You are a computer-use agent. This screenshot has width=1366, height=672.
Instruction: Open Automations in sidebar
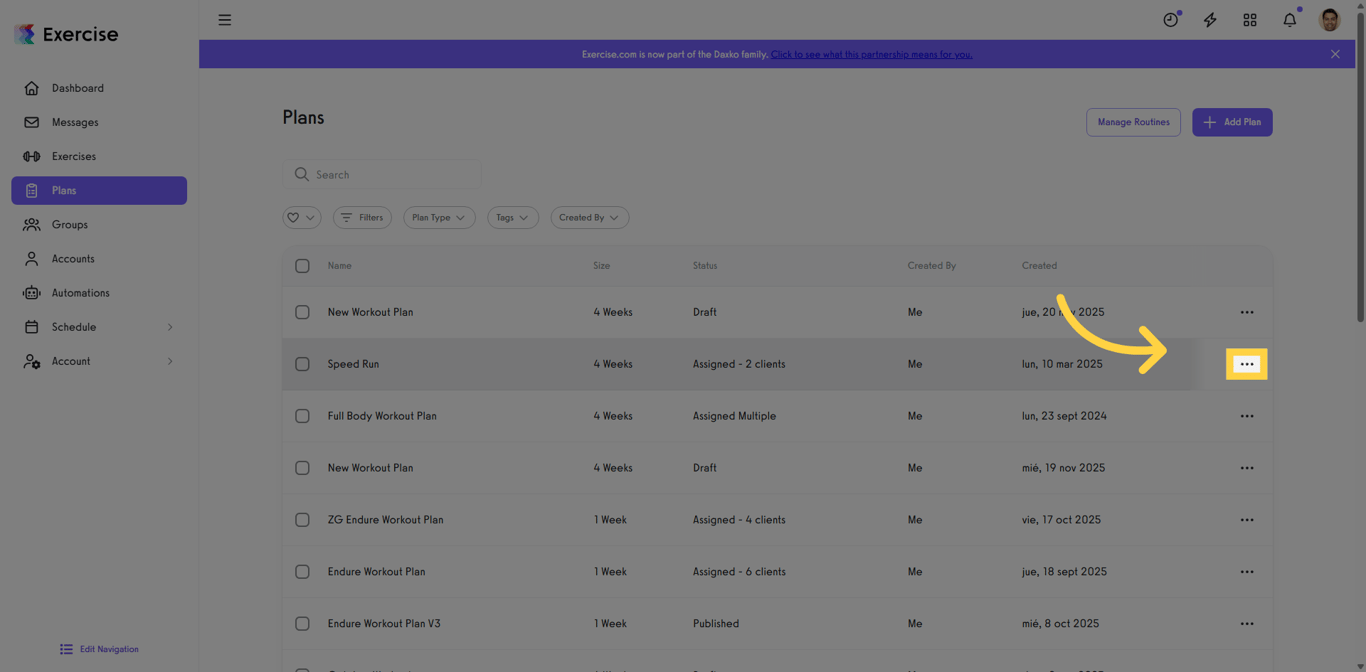pos(99,293)
